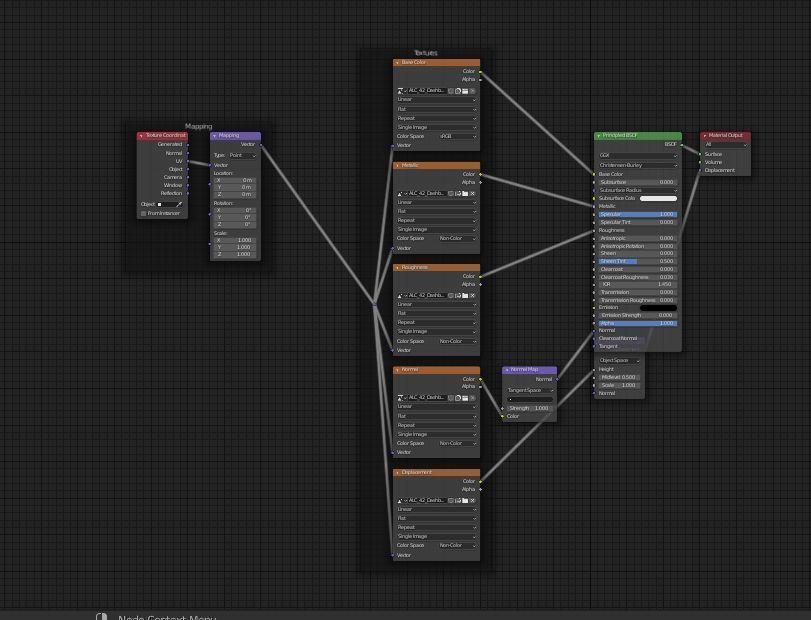Viewport: 811px width, 620px height.
Task: Expand the Material Output node header triangle
Action: point(704,135)
